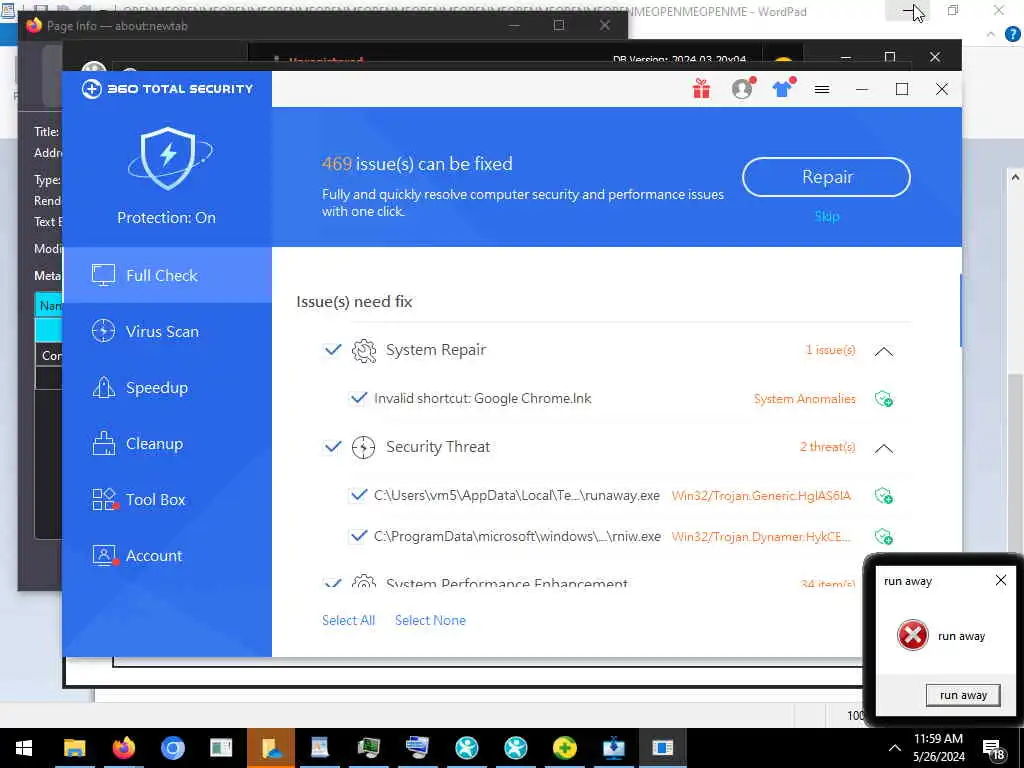Click the red error icon in run away dialog
Viewport: 1024px width, 768px height.
pos(912,635)
